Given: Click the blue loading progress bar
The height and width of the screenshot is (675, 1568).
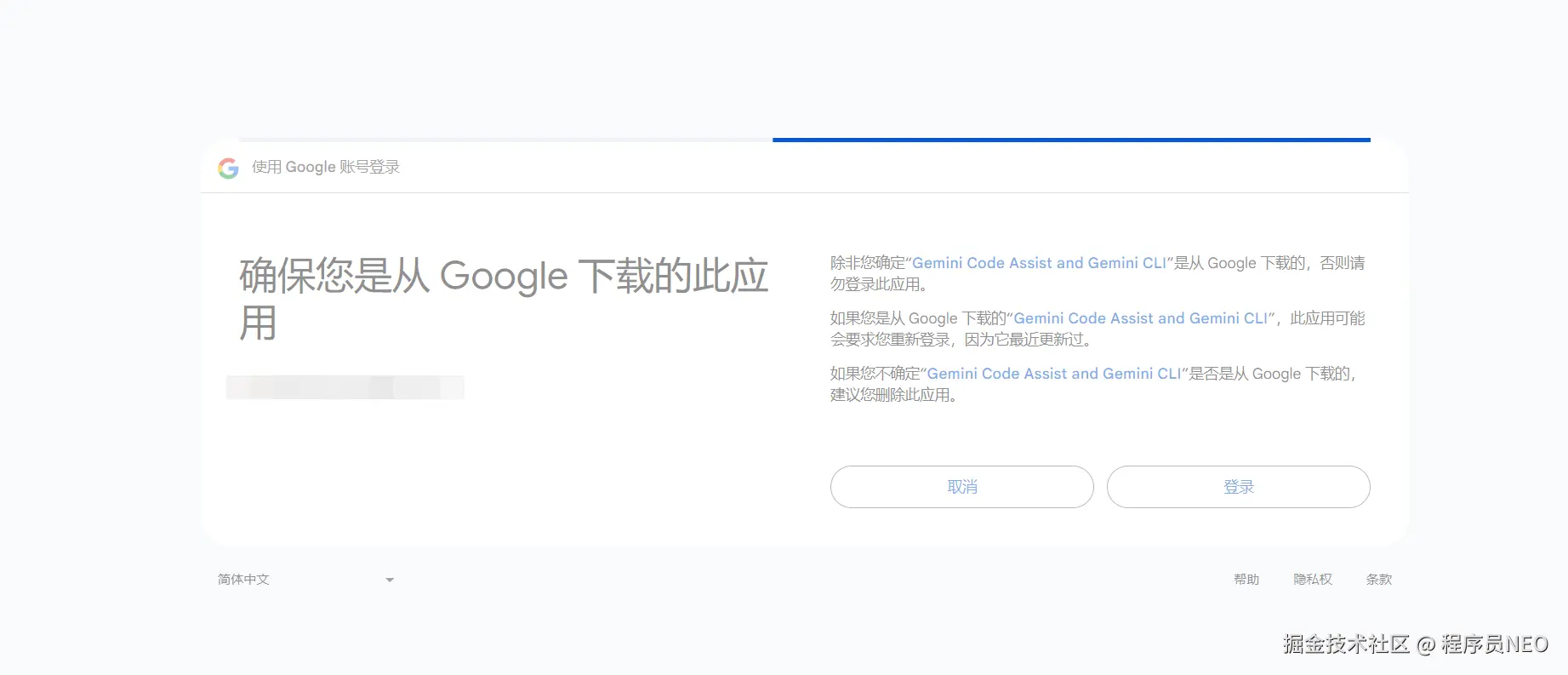Looking at the screenshot, I should 1071,140.
